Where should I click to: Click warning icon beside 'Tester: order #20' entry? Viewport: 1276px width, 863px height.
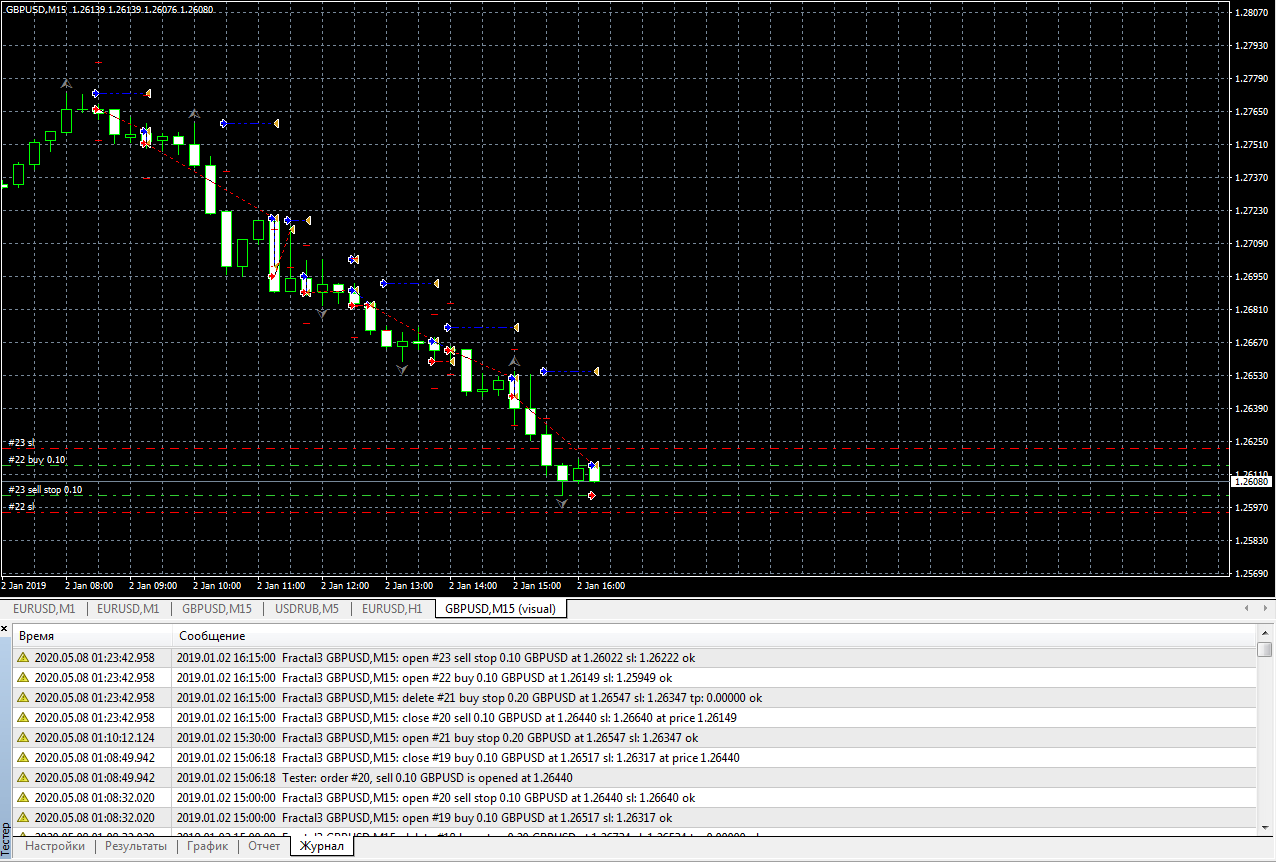pyautogui.click(x=23, y=778)
